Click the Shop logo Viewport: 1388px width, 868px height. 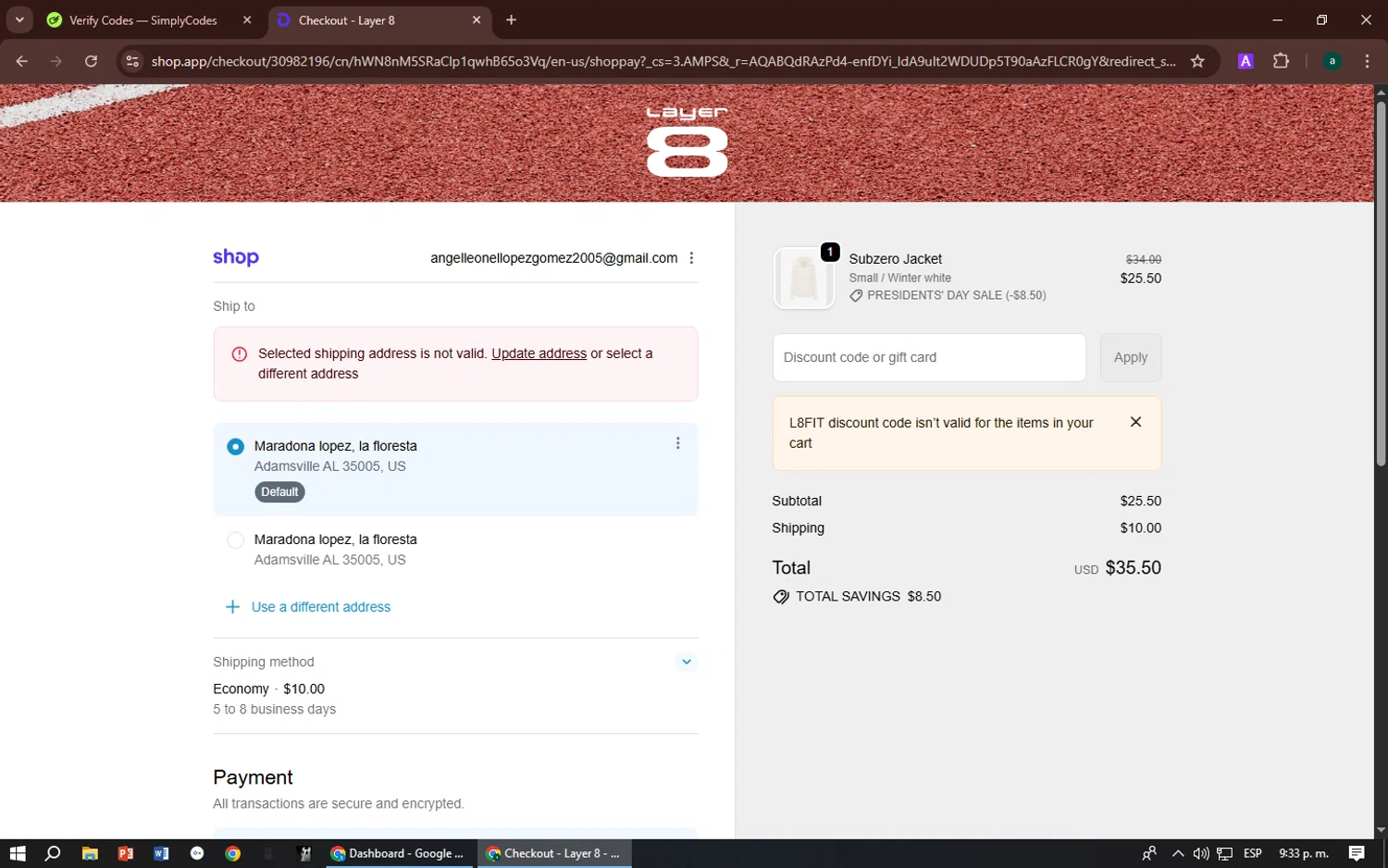click(x=236, y=257)
